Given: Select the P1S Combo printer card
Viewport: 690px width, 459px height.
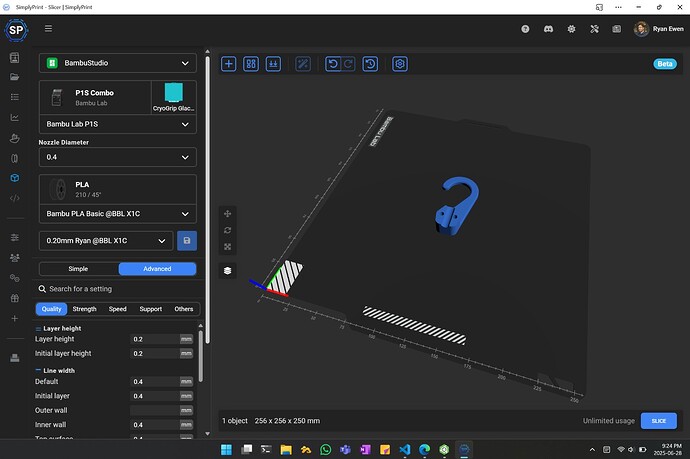Looking at the screenshot, I should coord(95,98).
